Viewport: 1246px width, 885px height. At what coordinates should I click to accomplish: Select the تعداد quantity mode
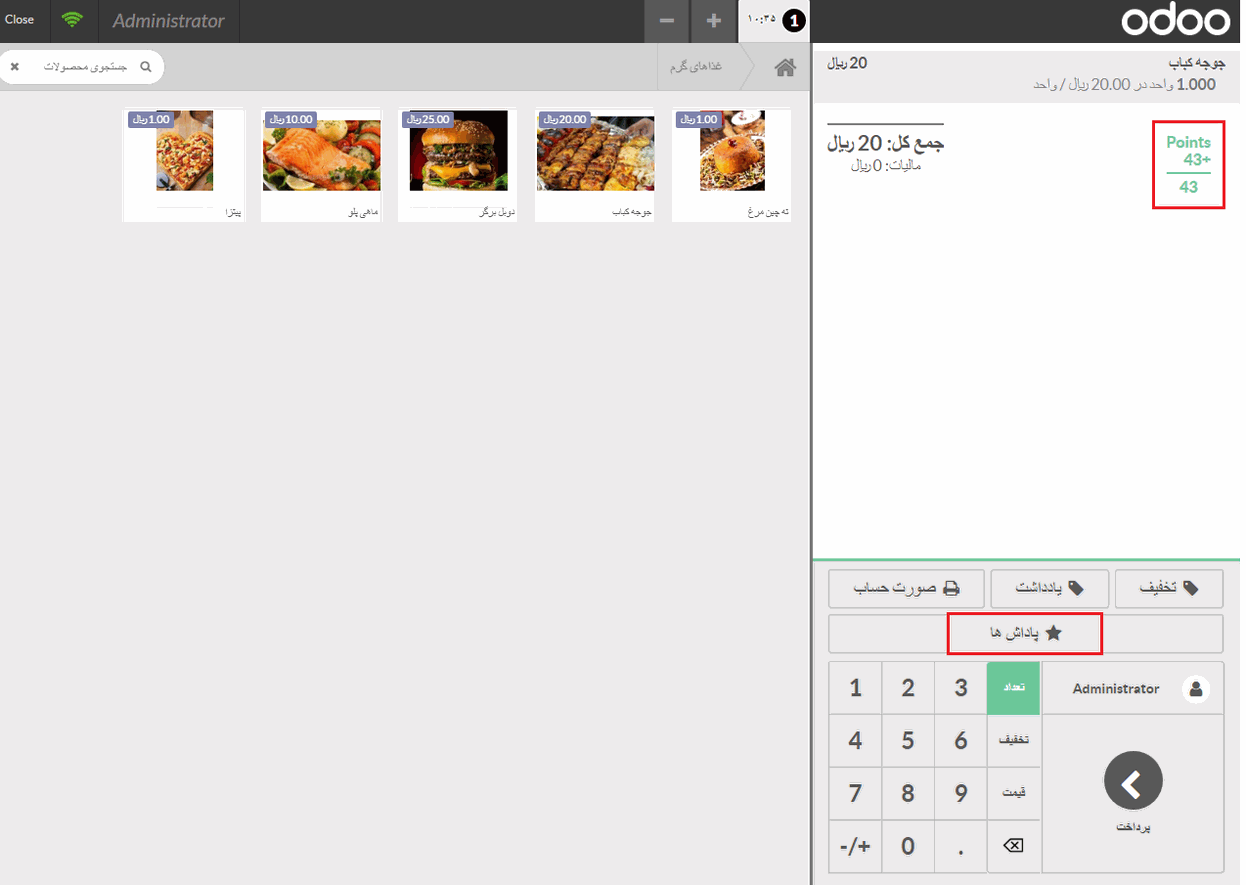(x=1013, y=688)
